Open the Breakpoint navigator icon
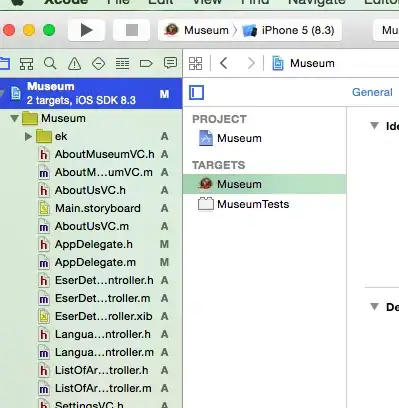Screen dimensions: 399x408 pos(146,63)
